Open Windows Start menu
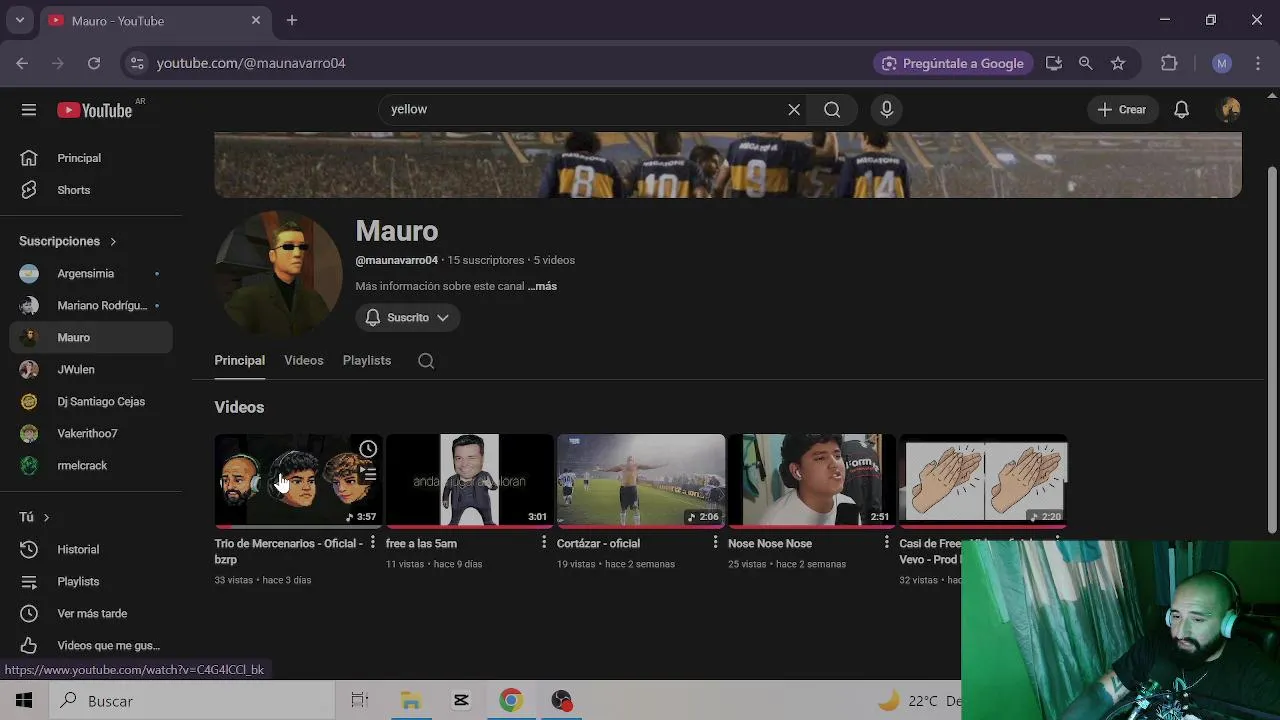Screen dimensions: 1280x720 24,701
